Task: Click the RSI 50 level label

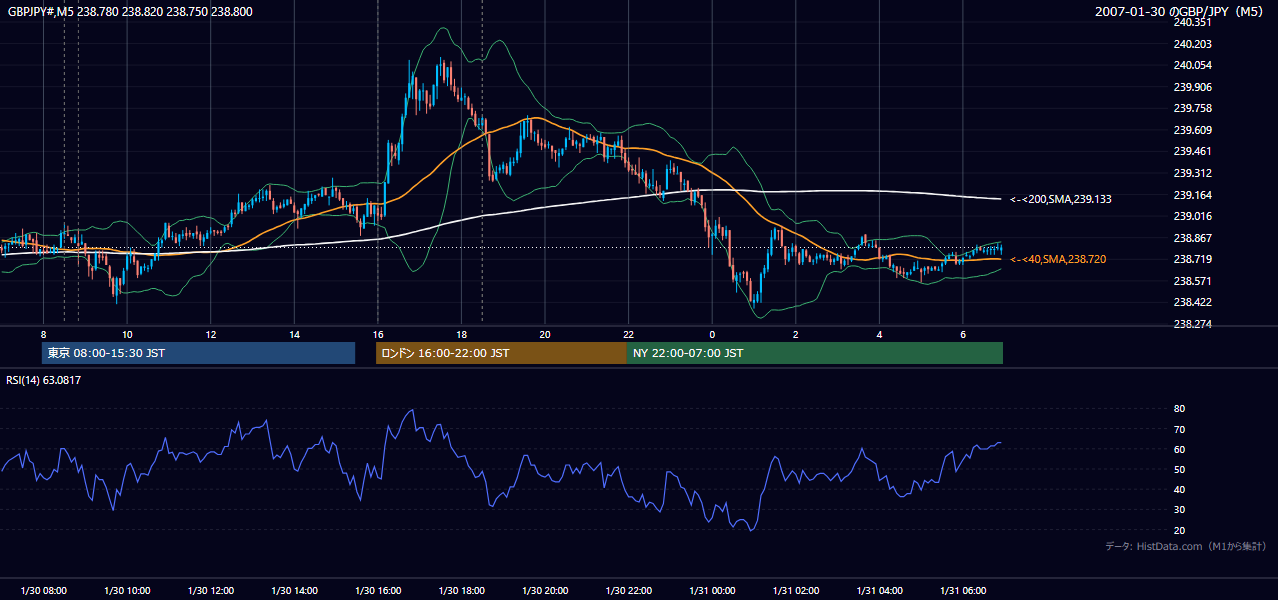Action: point(1179,469)
